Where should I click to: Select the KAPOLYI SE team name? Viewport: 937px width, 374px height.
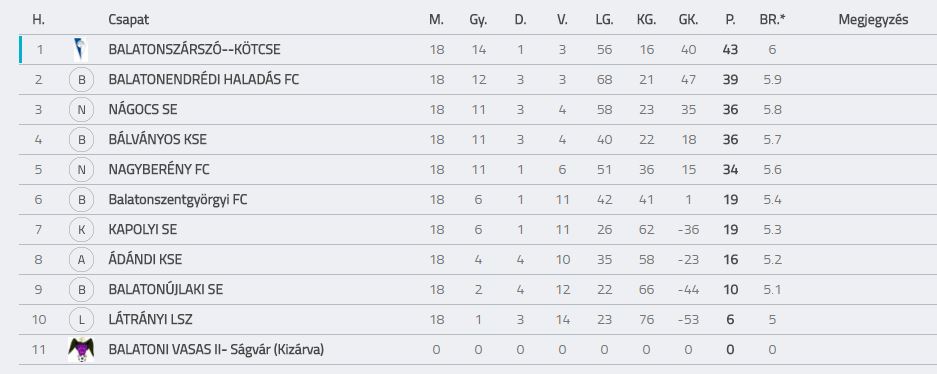click(143, 229)
